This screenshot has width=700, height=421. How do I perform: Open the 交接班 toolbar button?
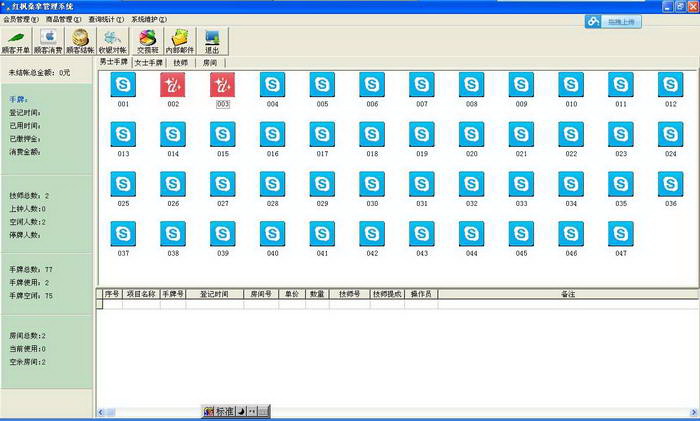148,41
